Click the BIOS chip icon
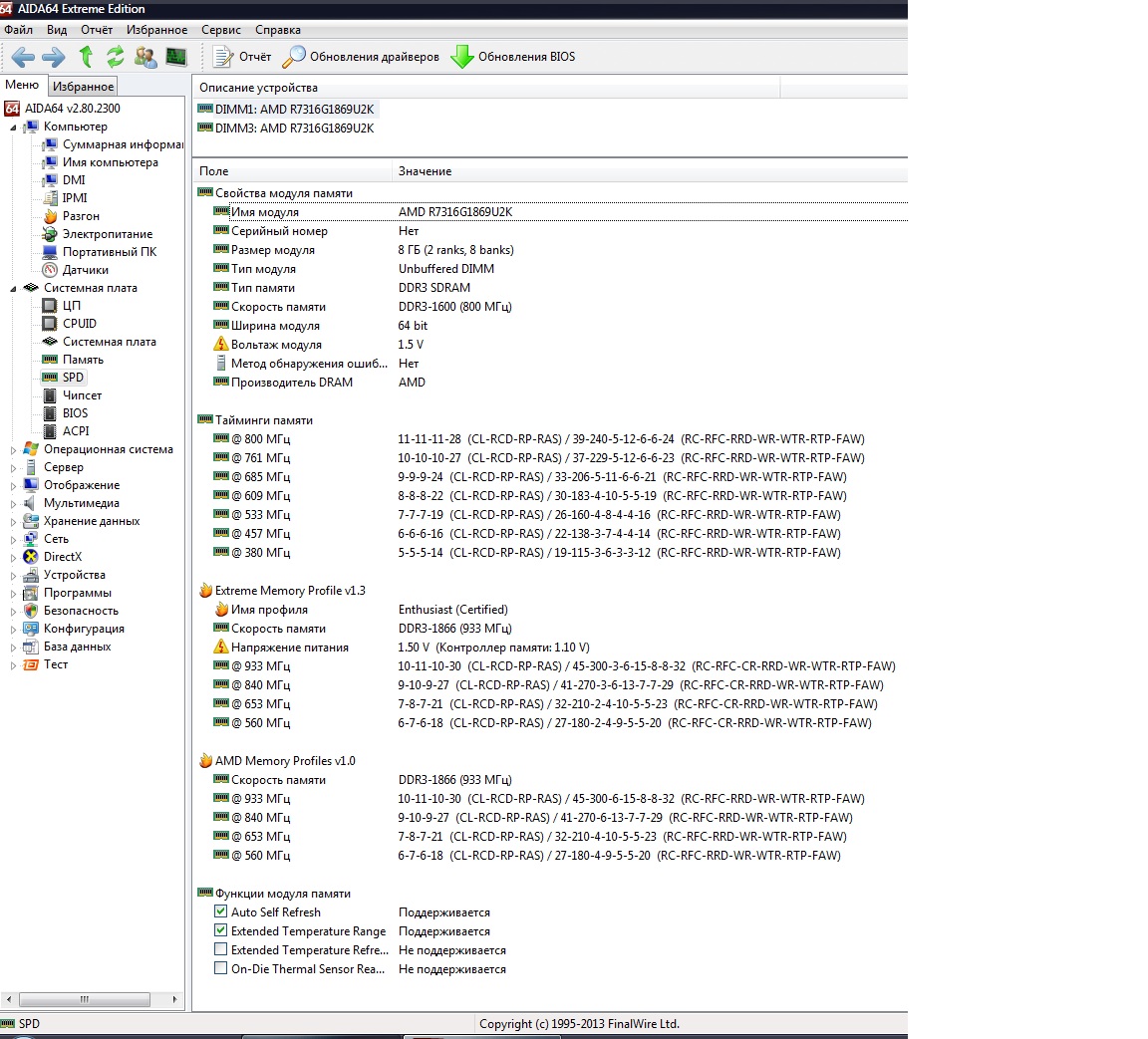 (x=50, y=413)
